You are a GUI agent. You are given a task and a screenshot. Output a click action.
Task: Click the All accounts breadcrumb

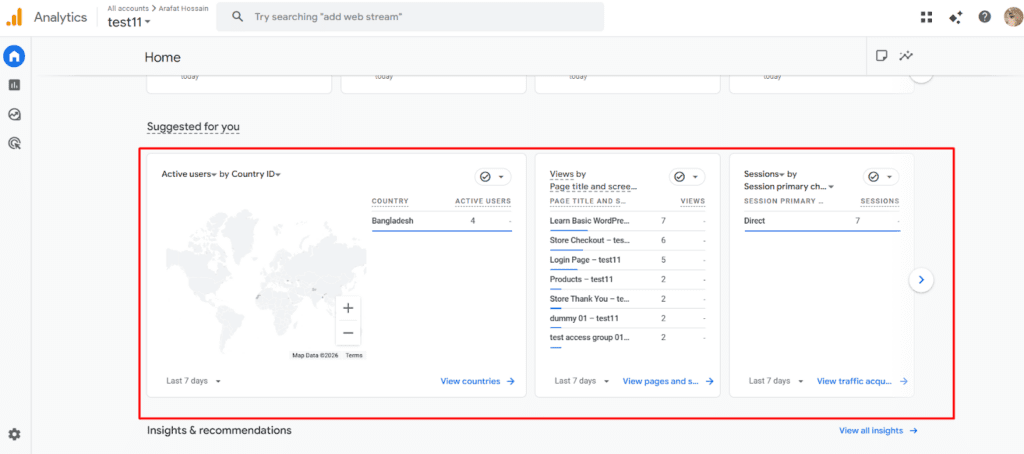(x=129, y=8)
